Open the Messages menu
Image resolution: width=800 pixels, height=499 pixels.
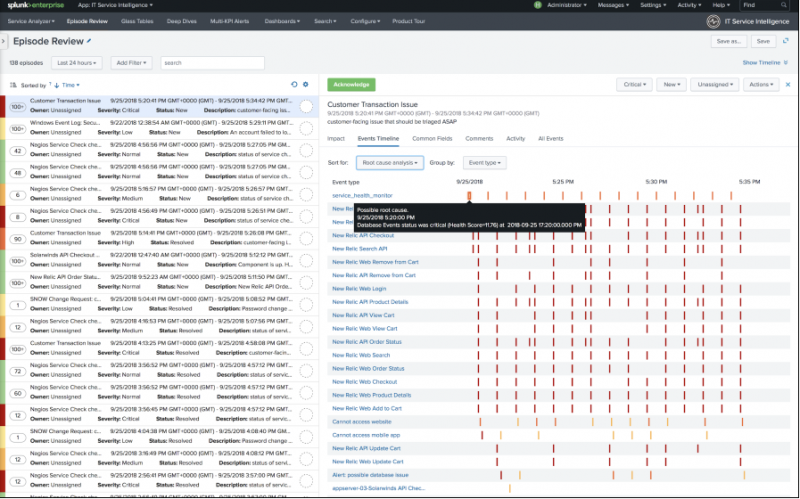pyautogui.click(x=613, y=5)
